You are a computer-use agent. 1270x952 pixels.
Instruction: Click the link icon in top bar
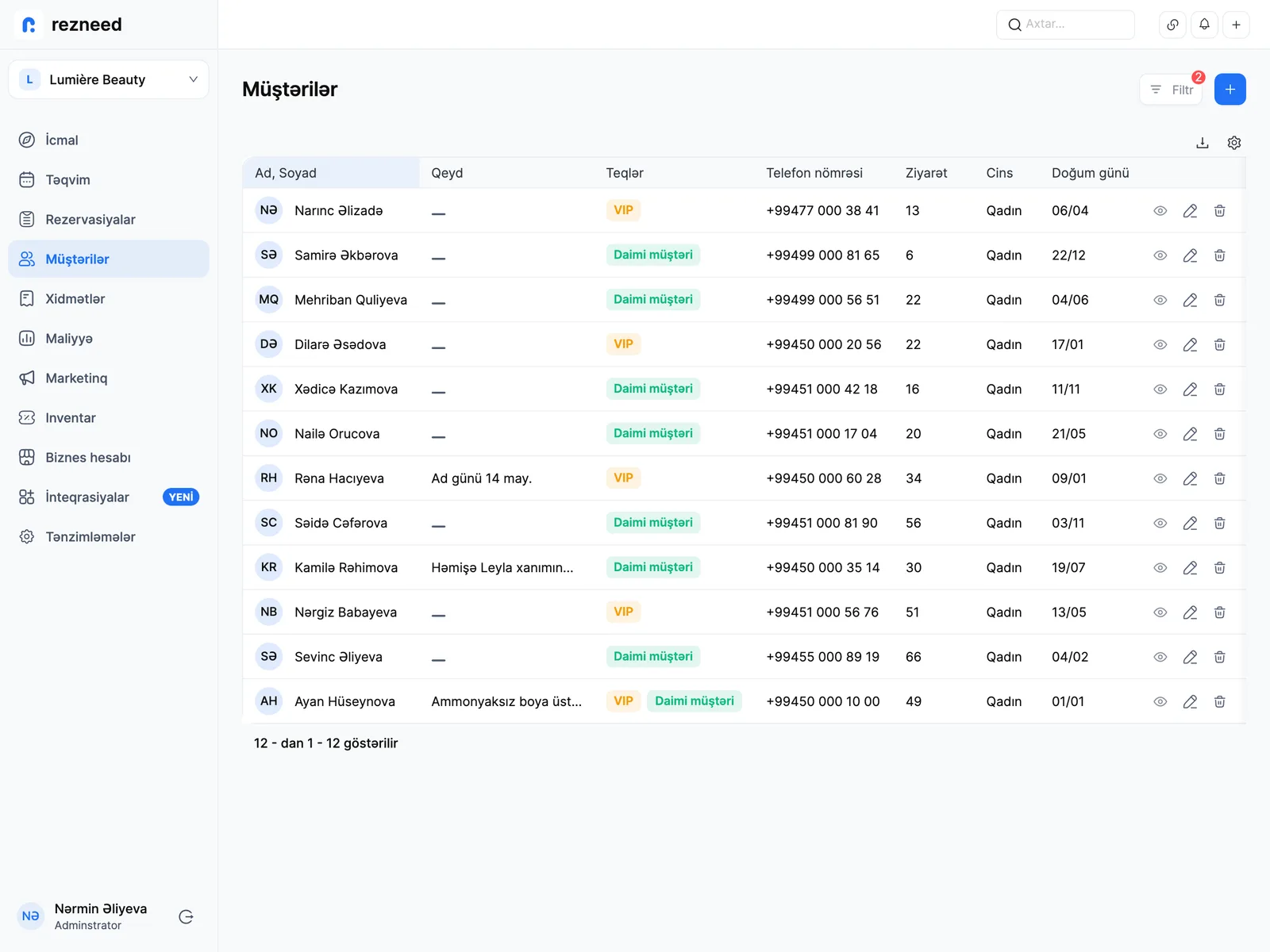pyautogui.click(x=1172, y=25)
